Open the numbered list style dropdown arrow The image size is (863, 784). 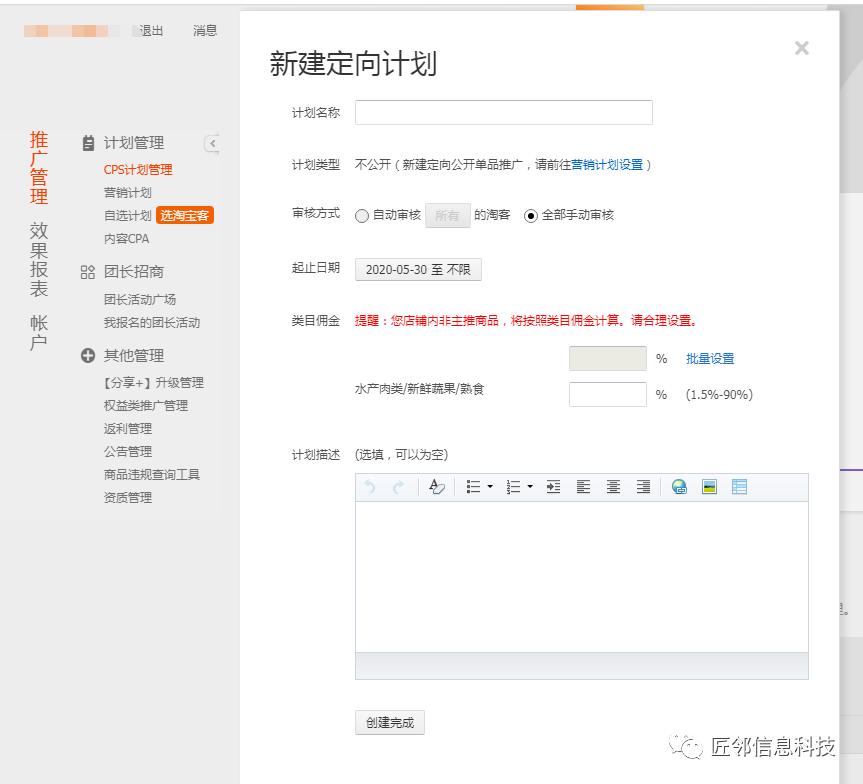pyautogui.click(x=530, y=487)
